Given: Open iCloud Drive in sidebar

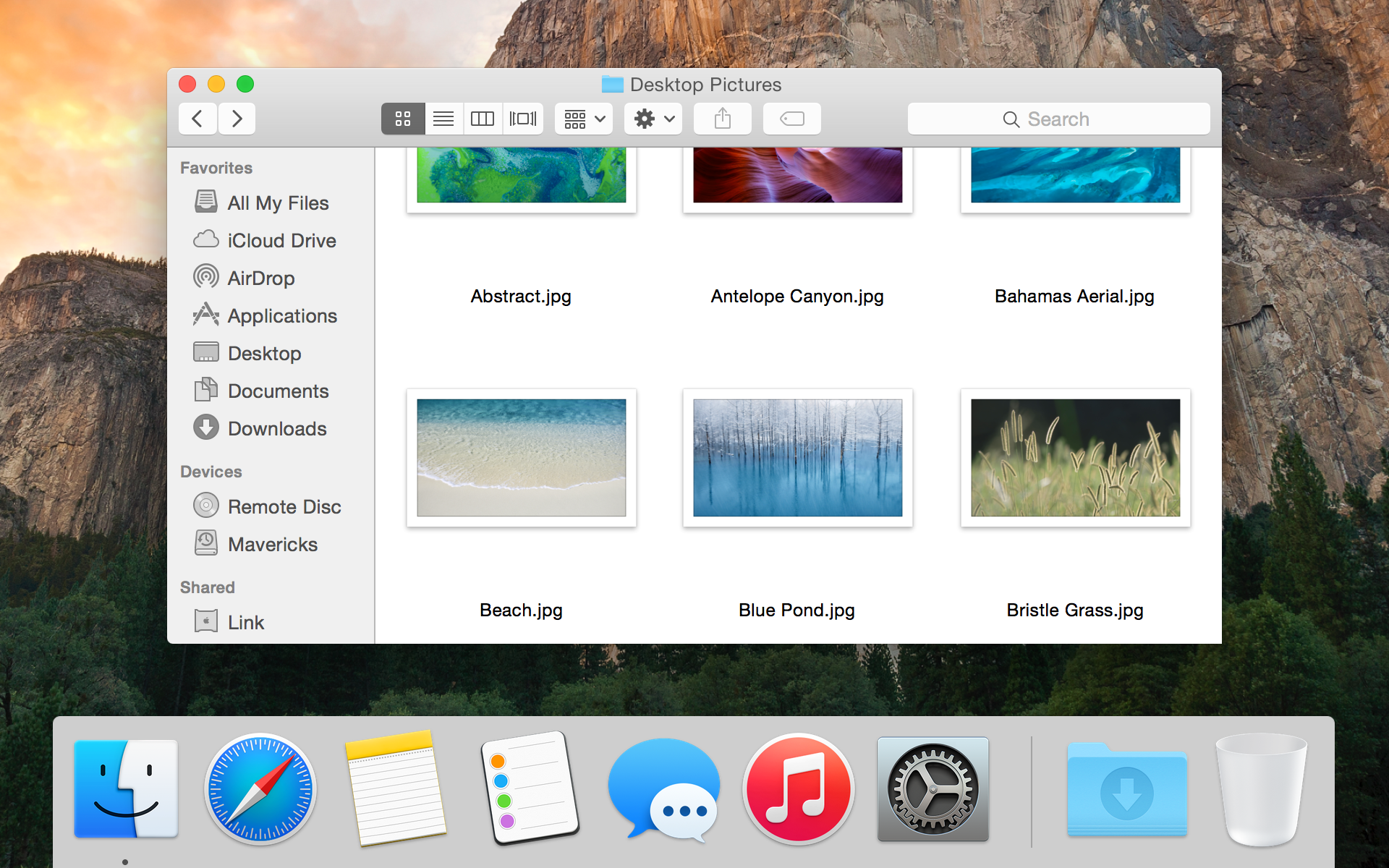Looking at the screenshot, I should pos(282,240).
